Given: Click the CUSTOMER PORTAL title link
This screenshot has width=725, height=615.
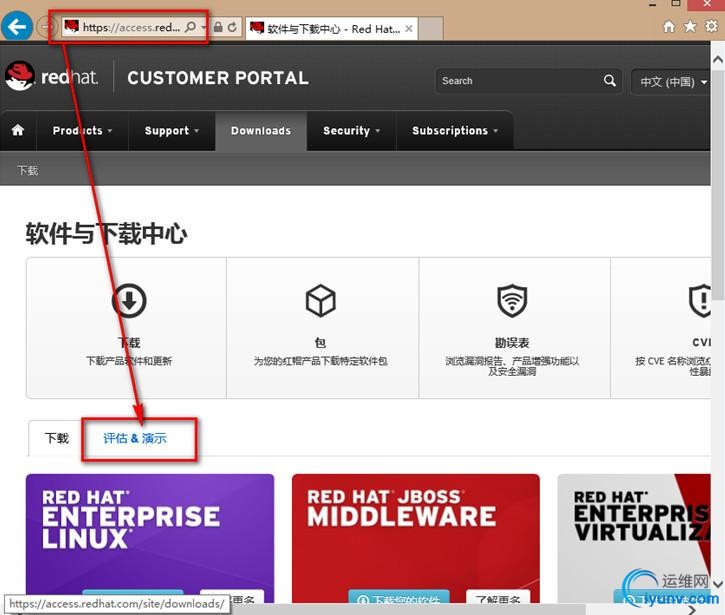Looking at the screenshot, I should coord(218,78).
